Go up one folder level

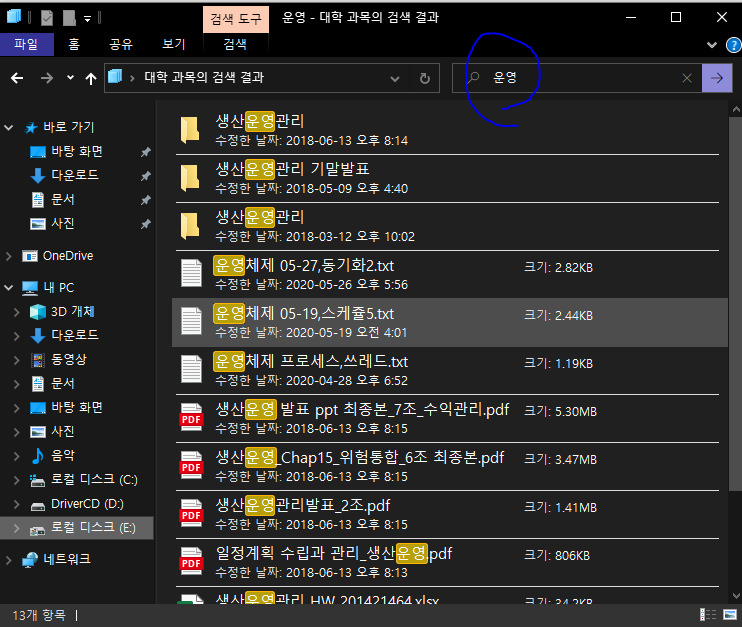coord(91,78)
